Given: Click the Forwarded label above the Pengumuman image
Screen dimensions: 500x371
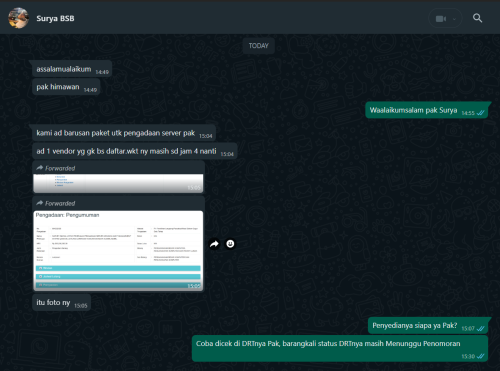Looking at the screenshot, I should 56,203.
